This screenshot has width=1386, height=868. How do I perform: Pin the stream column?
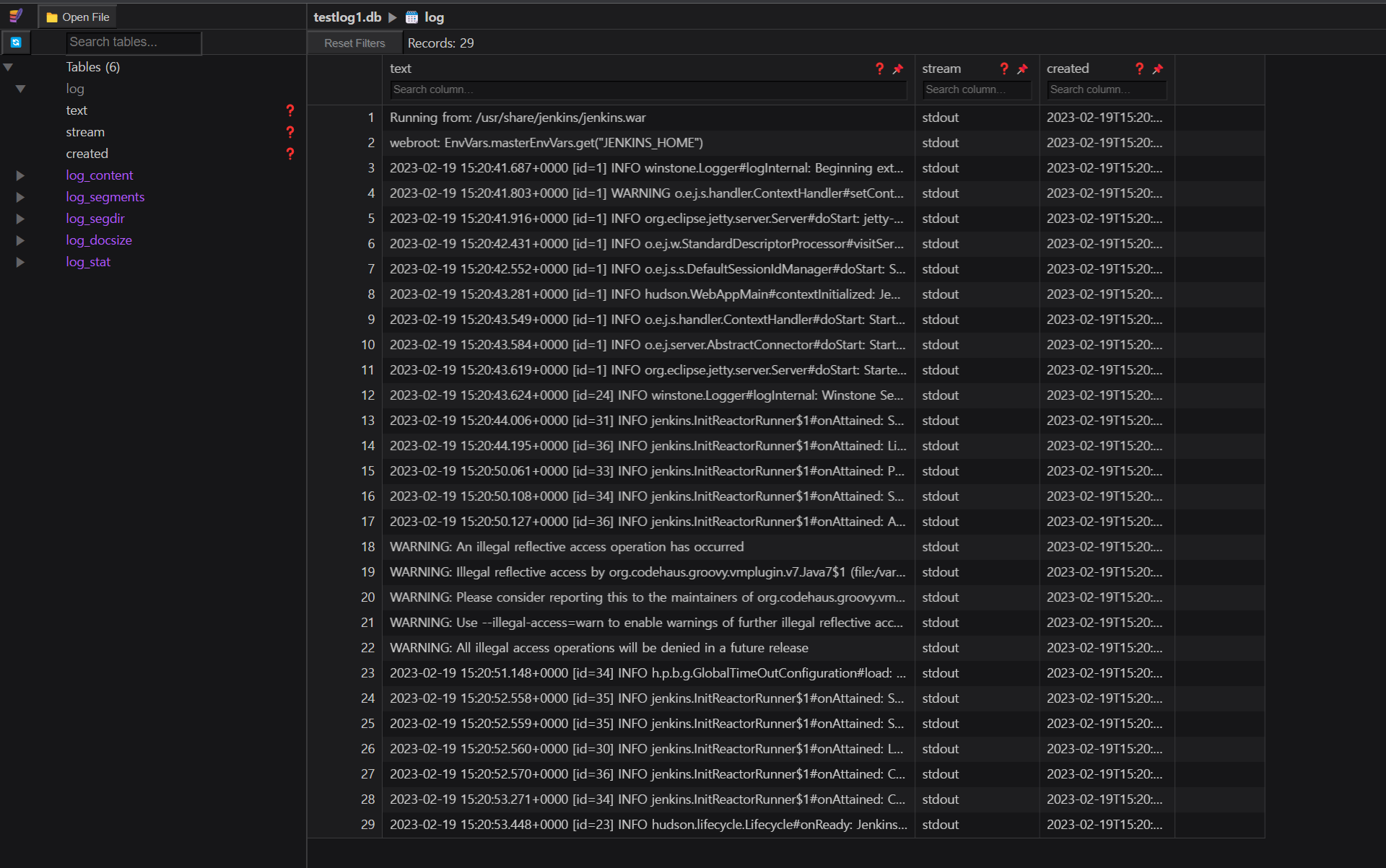coord(1022,69)
